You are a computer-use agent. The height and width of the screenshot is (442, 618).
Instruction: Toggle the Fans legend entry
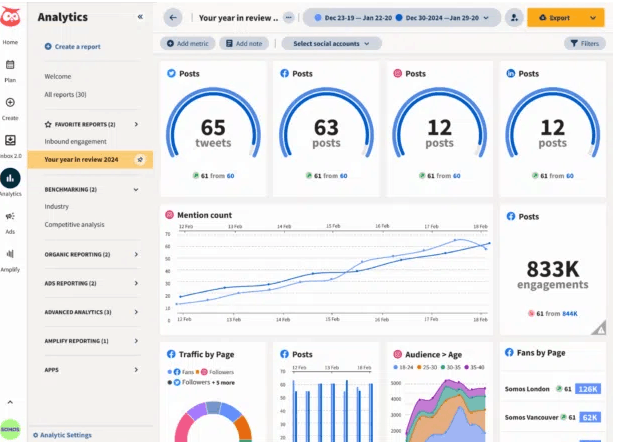[x=181, y=372]
